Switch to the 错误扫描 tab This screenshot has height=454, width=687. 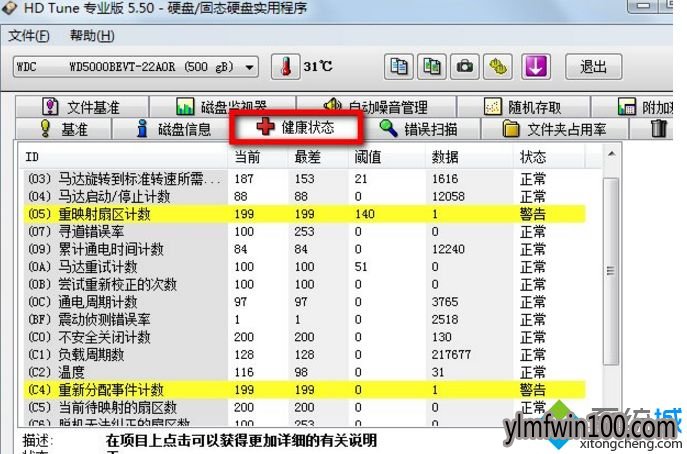(x=419, y=129)
